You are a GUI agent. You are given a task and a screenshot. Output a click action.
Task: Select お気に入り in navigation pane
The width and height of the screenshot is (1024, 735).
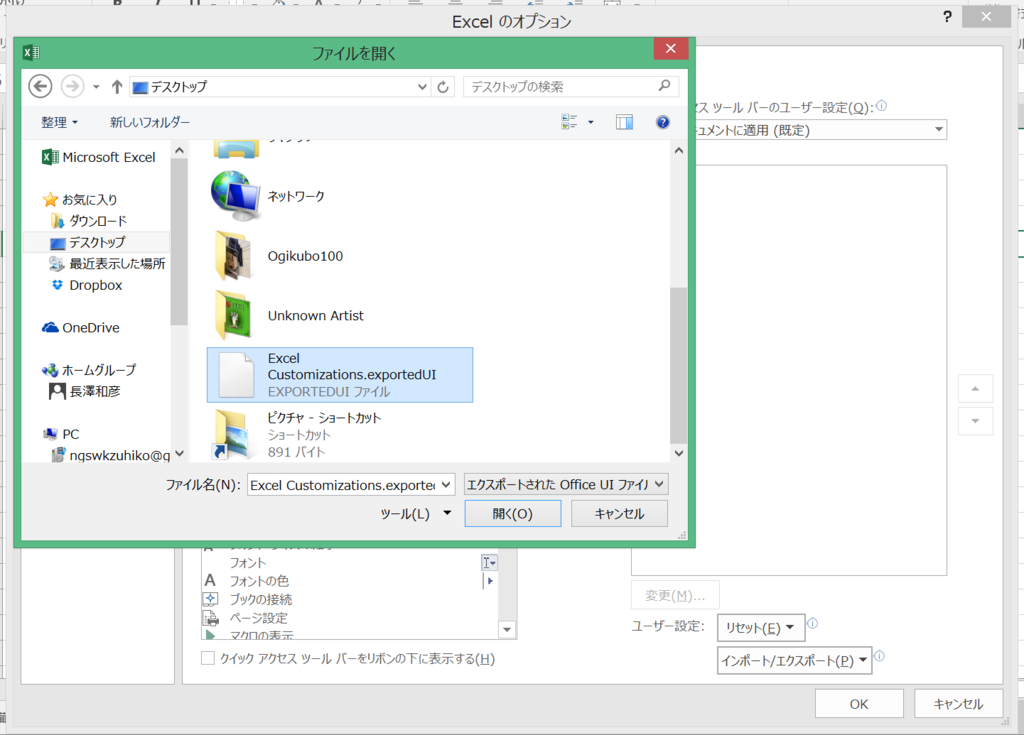(x=80, y=199)
